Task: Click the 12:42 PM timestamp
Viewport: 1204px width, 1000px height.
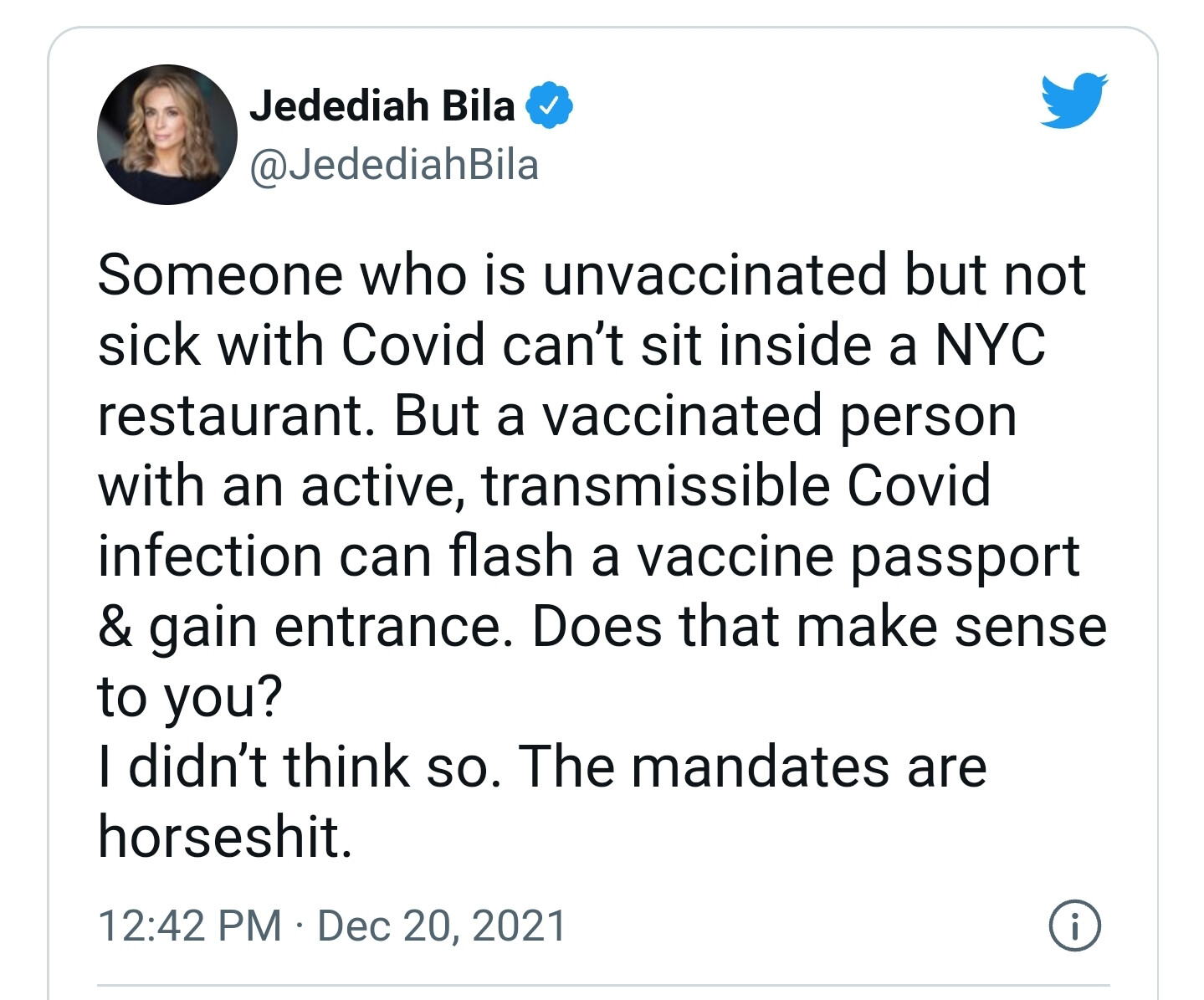Action: tap(190, 926)
